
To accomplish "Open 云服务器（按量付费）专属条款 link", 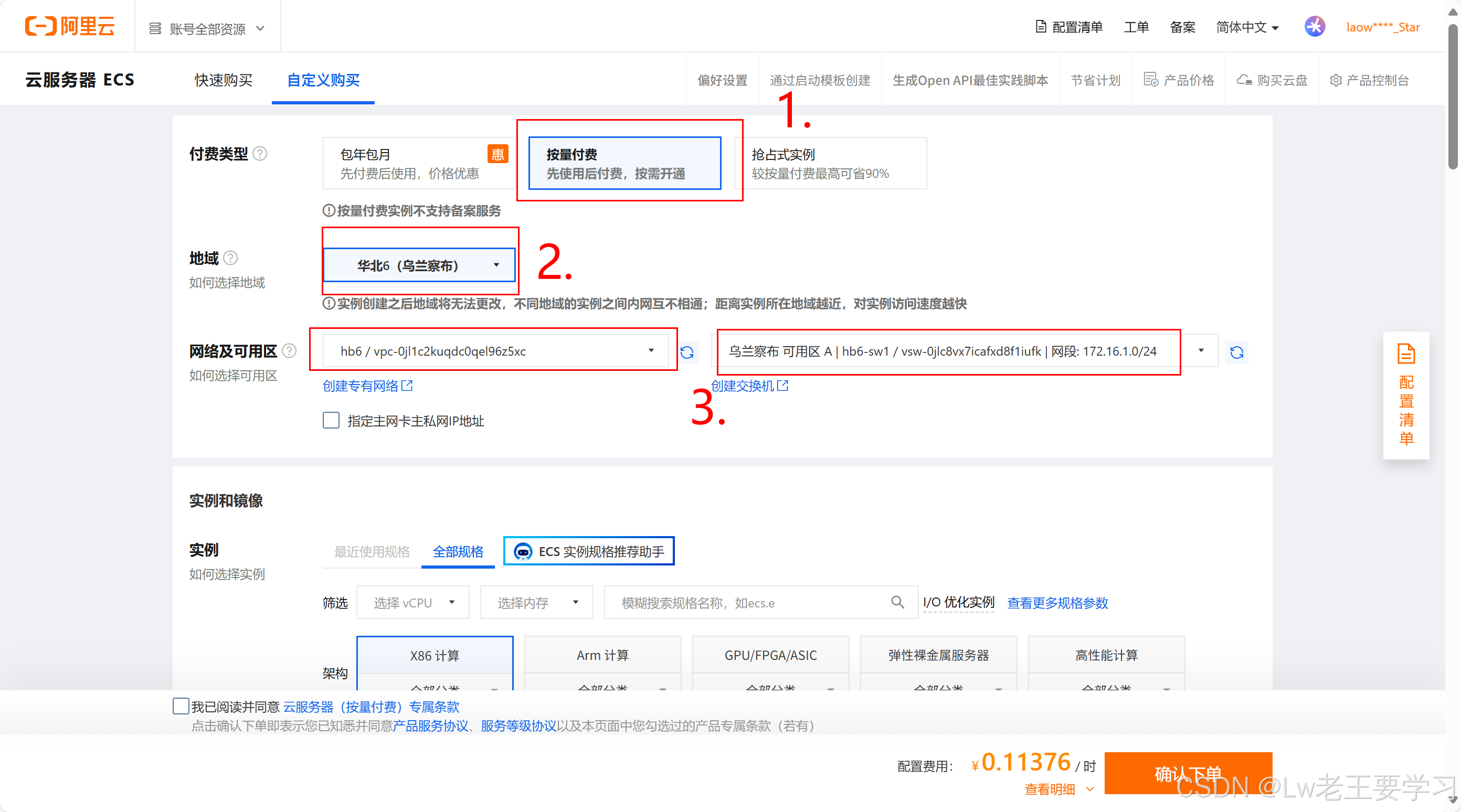I will click(371, 707).
